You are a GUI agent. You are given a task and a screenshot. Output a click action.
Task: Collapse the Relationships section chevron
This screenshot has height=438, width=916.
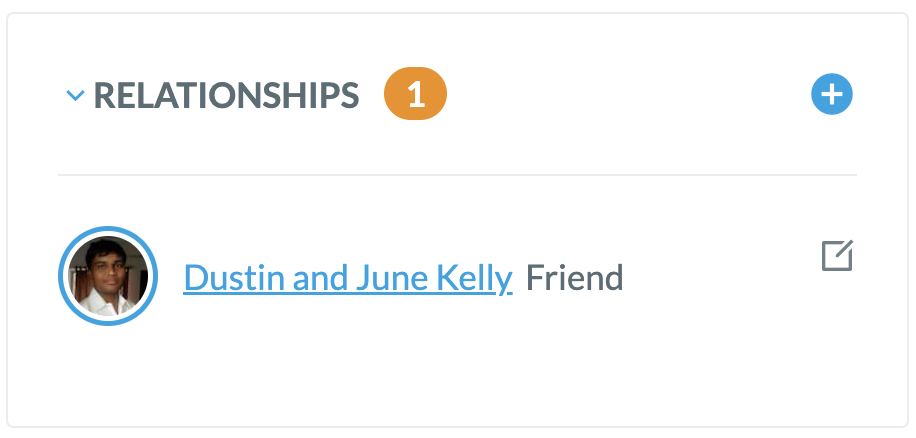[75, 95]
